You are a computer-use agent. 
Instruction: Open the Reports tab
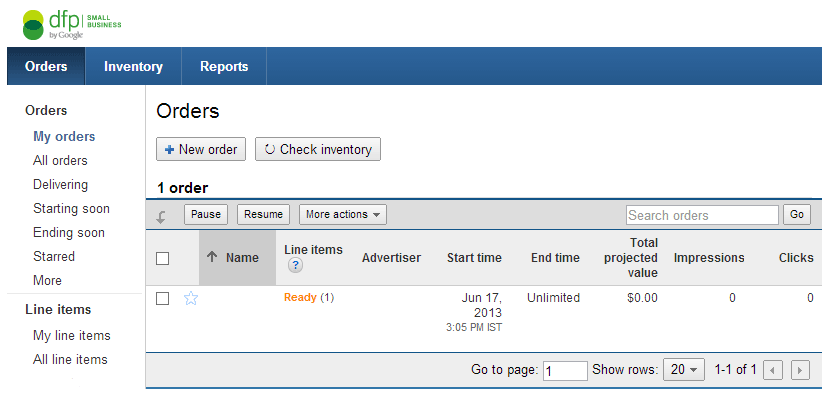tap(224, 67)
